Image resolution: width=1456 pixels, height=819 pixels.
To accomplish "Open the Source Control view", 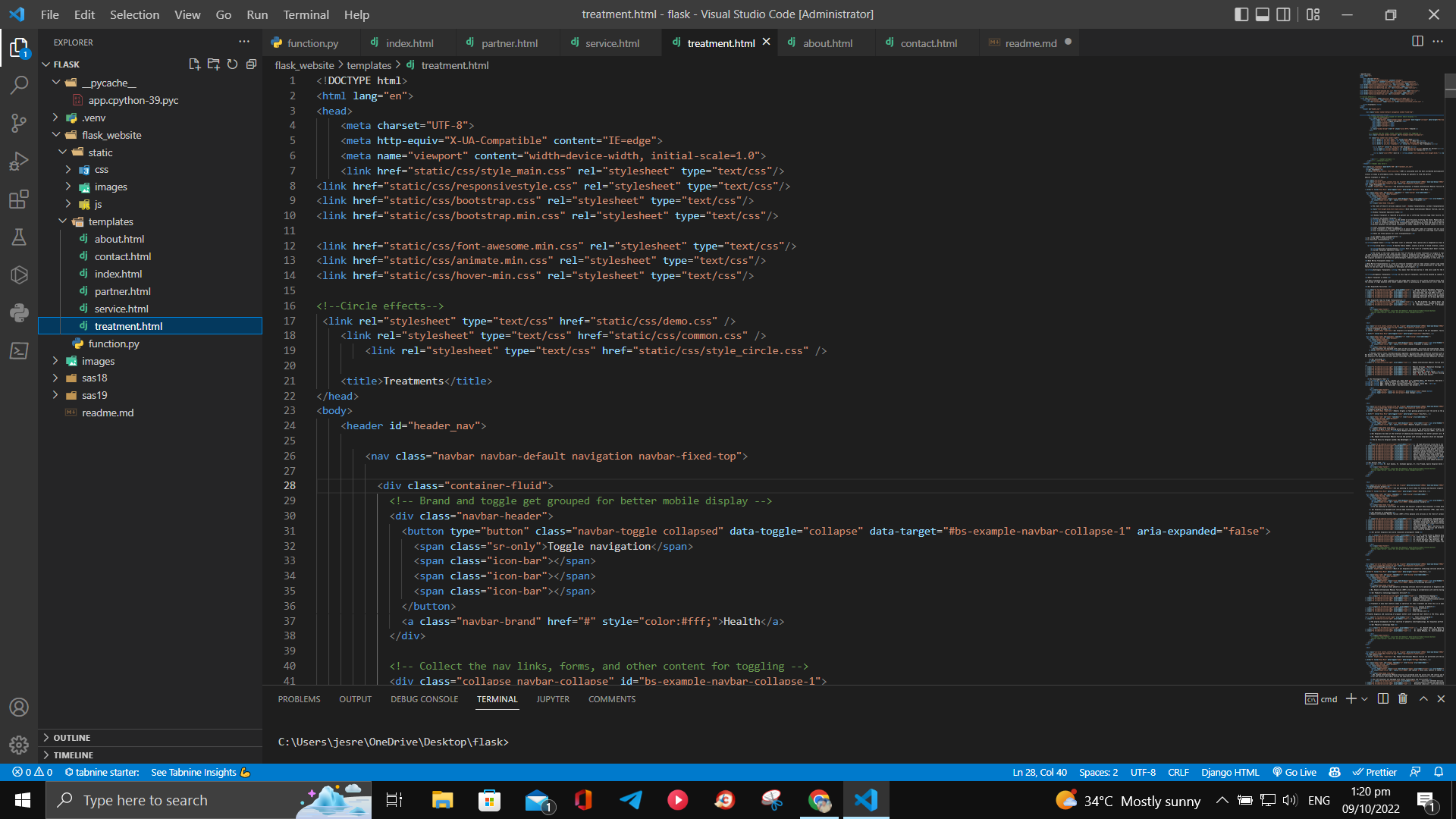I will point(19,123).
